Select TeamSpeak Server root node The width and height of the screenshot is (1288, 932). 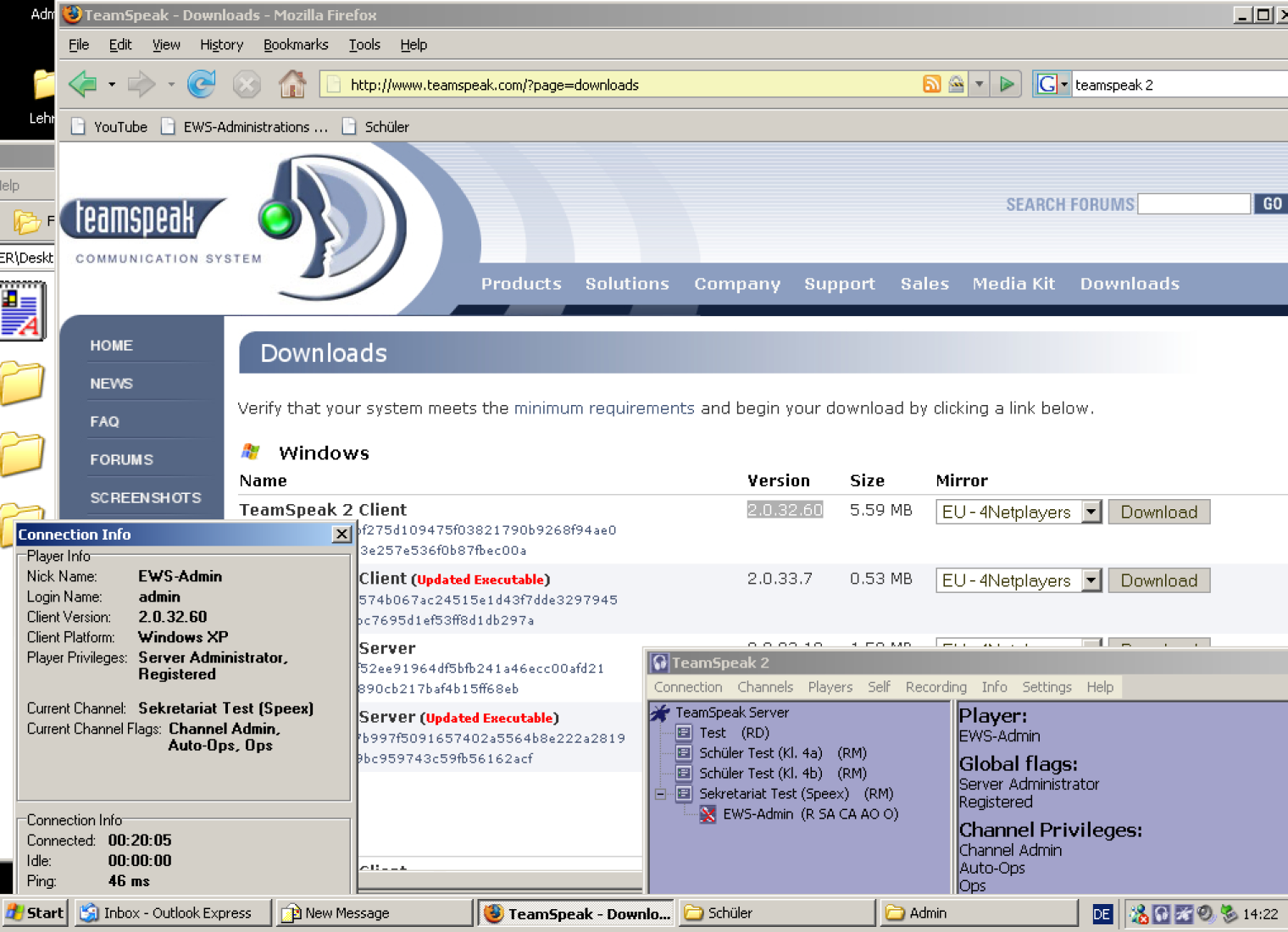click(731, 713)
